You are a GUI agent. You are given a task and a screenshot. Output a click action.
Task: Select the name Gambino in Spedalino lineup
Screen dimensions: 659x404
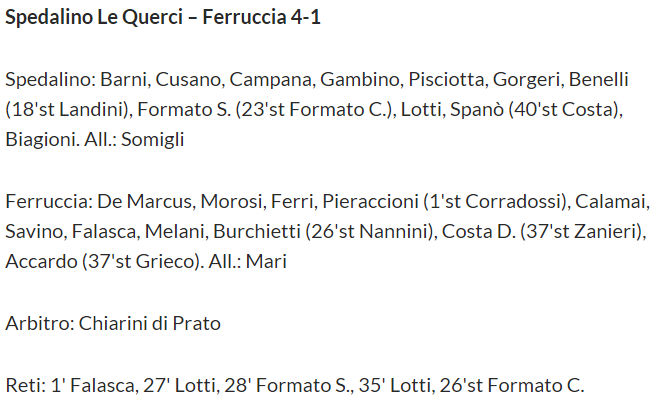point(359,80)
